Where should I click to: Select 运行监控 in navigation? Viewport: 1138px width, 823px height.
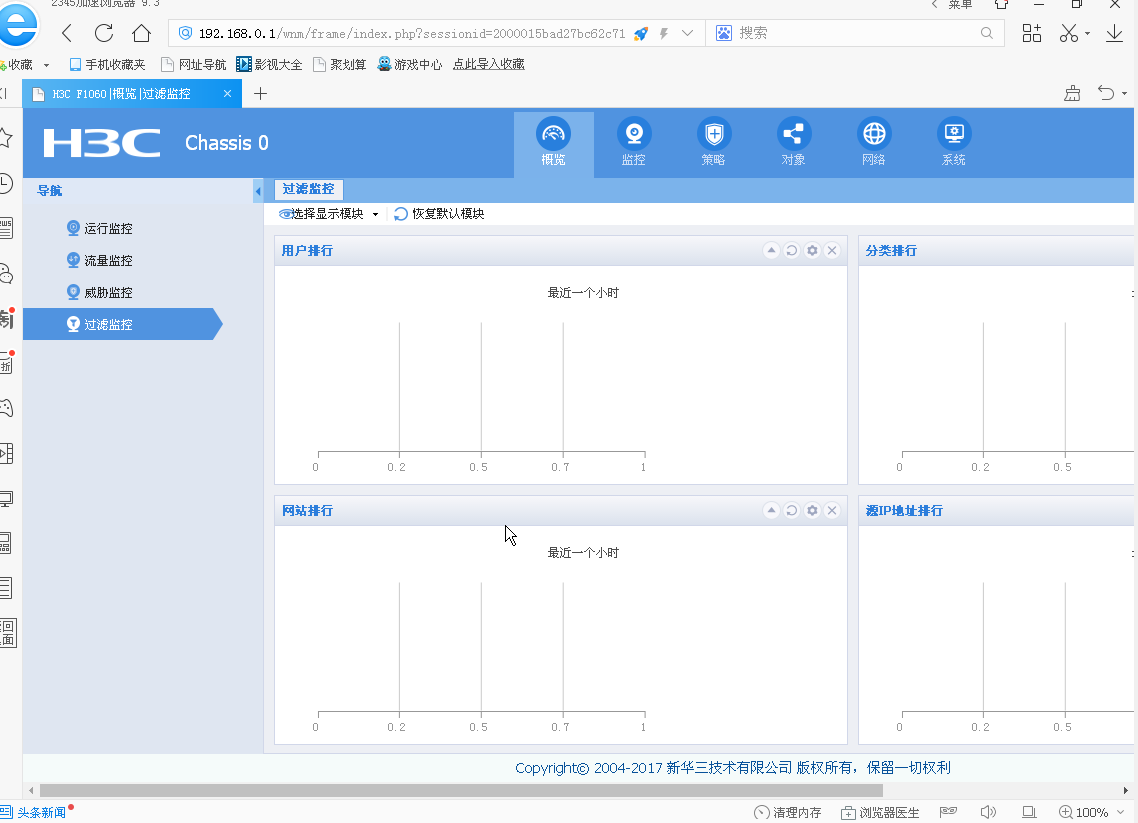(x=99, y=229)
